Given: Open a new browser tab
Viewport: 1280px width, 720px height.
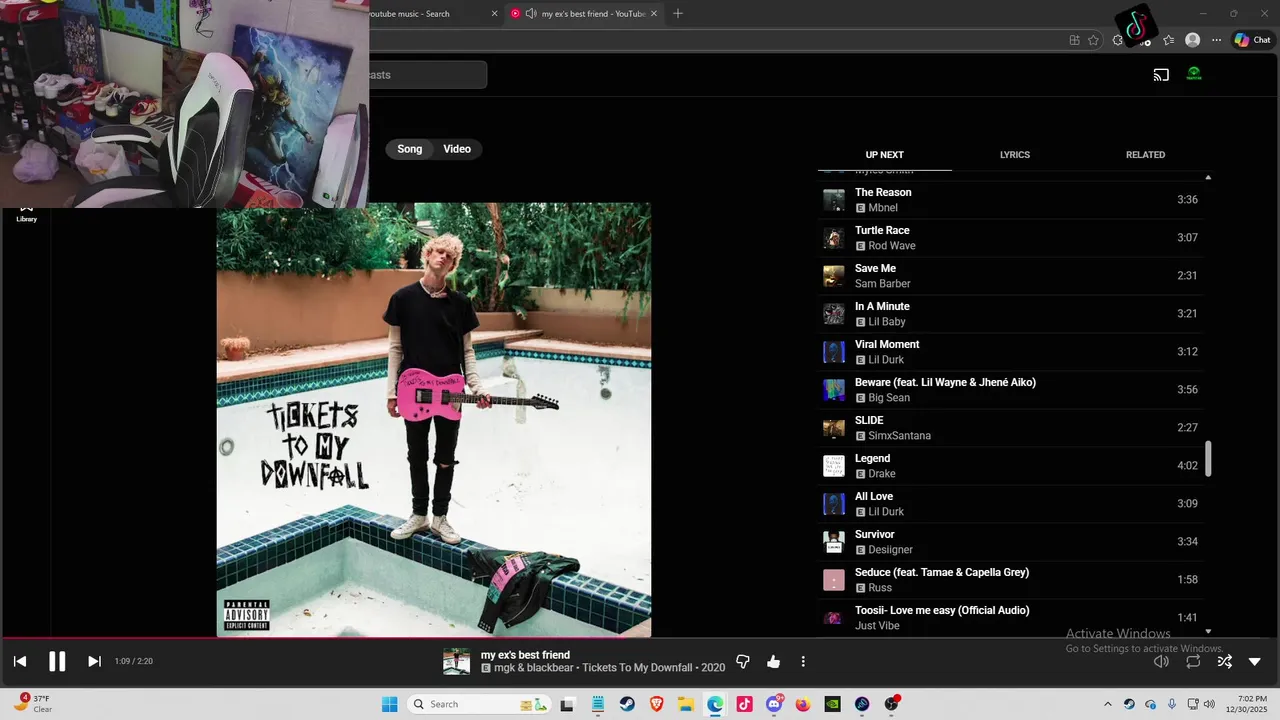Looking at the screenshot, I should point(678,13).
